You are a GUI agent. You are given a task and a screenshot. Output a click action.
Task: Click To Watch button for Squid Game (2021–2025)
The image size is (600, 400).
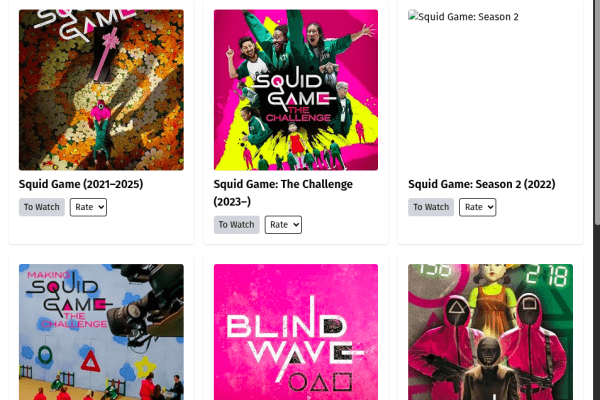42,207
